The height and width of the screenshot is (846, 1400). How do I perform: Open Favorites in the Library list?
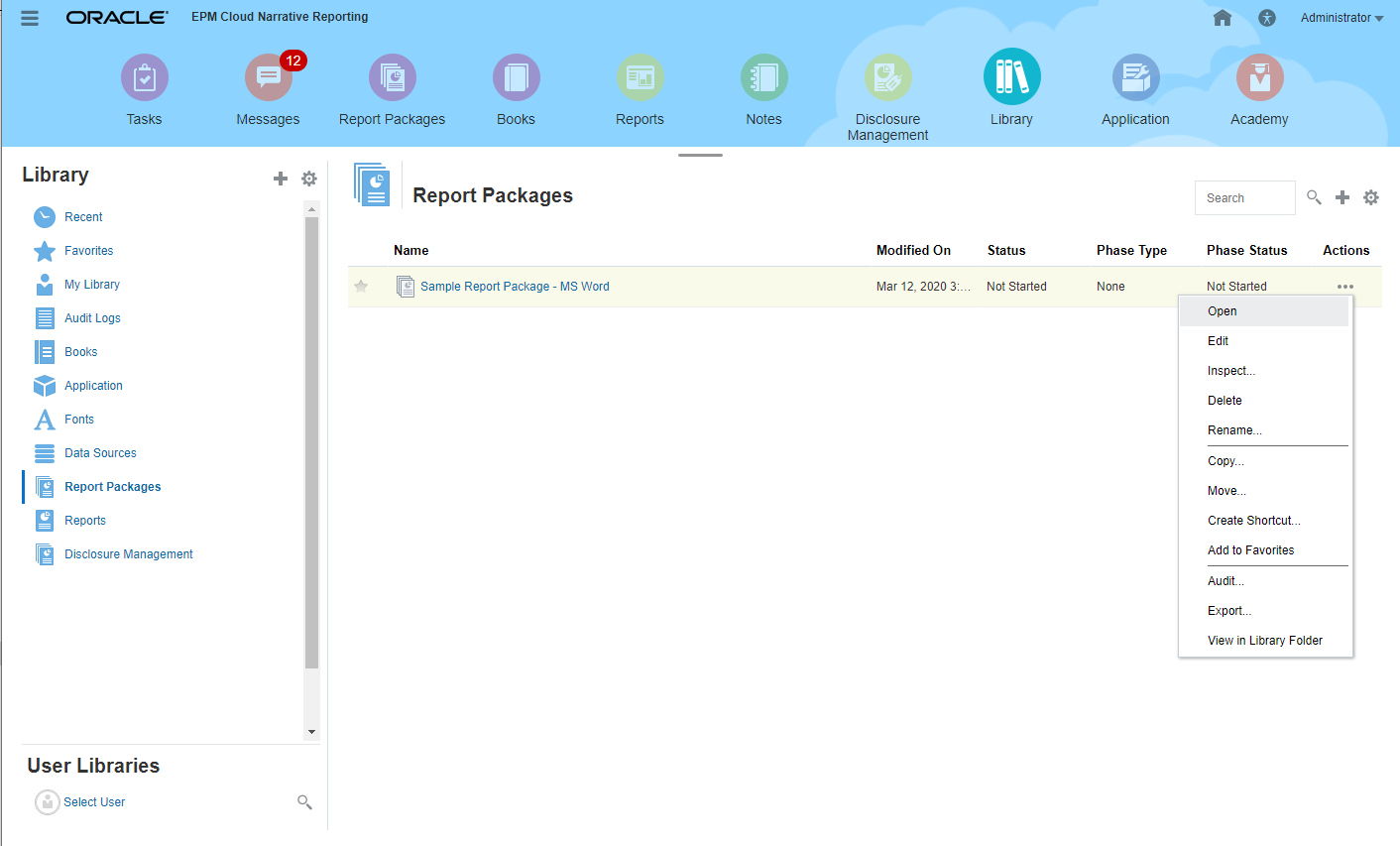89,251
